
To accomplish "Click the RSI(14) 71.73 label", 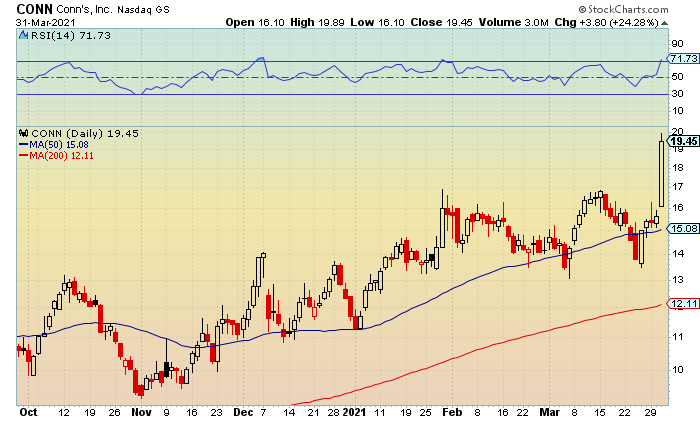I will click(71, 35).
